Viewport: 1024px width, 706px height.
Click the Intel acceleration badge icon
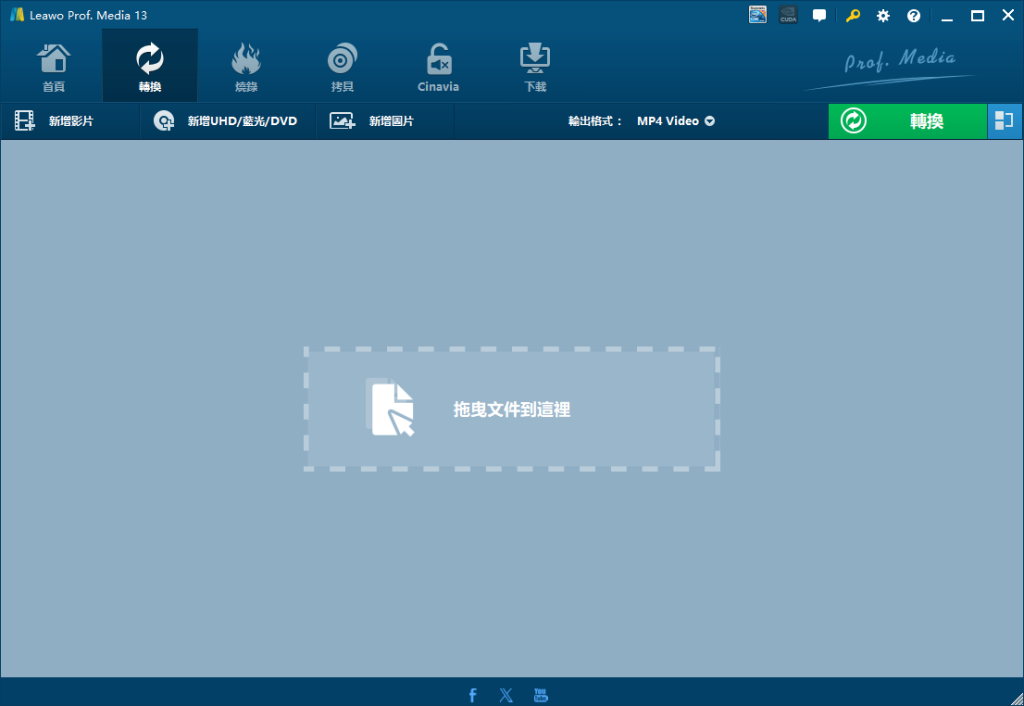(758, 15)
